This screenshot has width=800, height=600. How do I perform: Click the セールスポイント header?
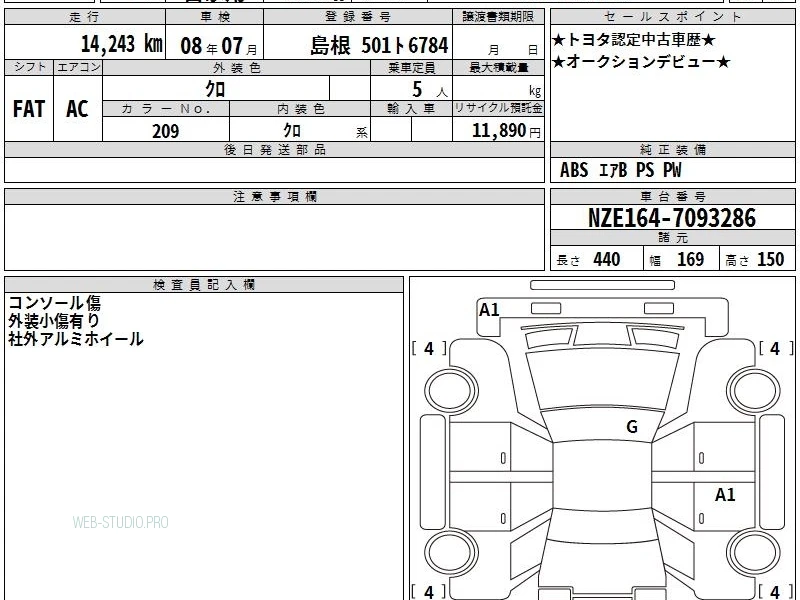tap(672, 17)
